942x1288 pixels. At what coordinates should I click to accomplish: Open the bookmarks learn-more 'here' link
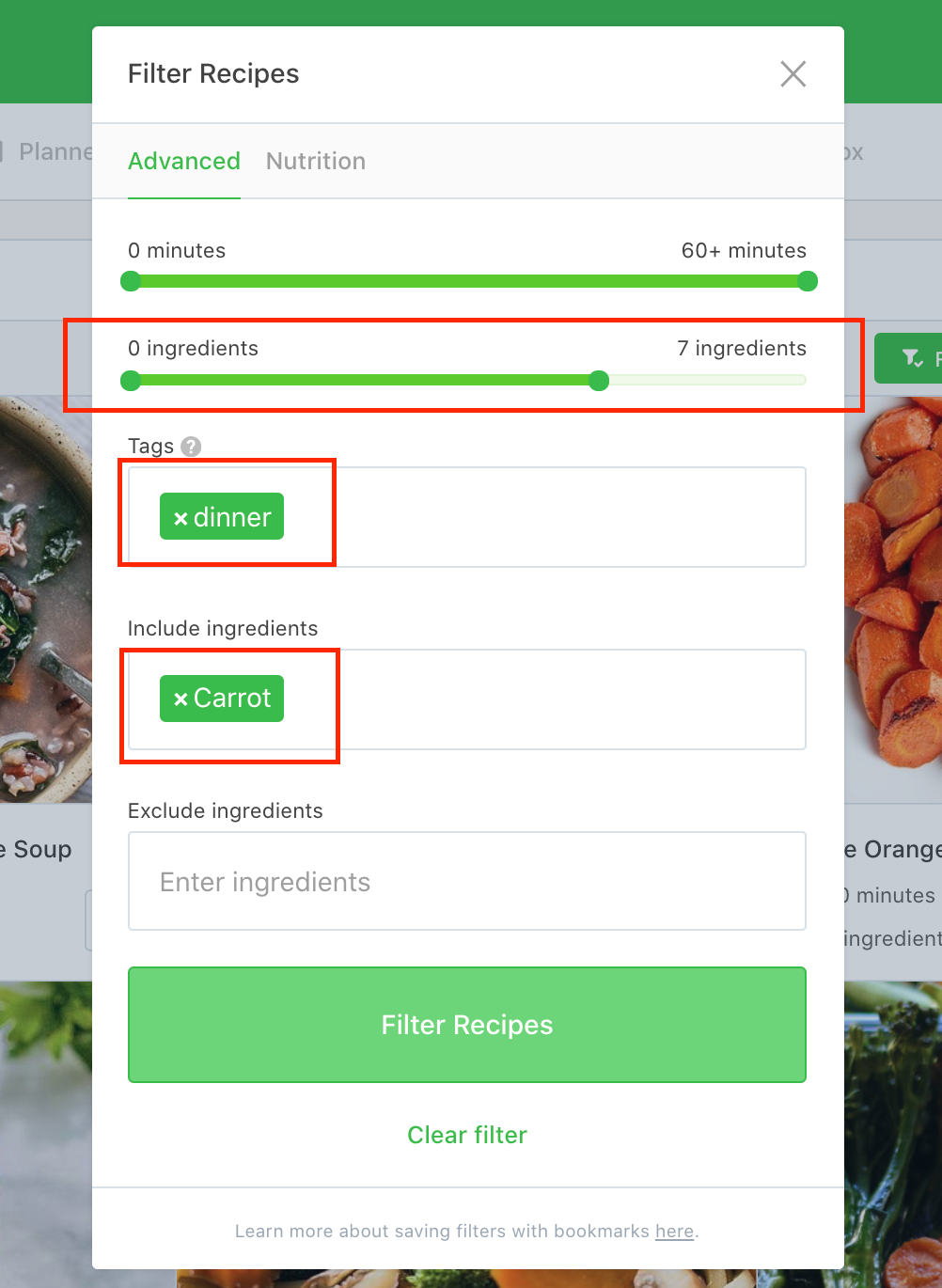(674, 1231)
